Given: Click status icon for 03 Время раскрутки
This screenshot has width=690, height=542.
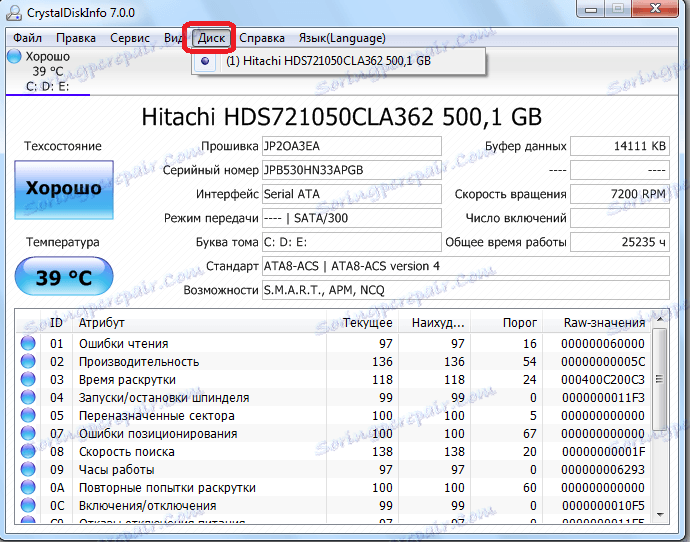Looking at the screenshot, I should coord(28,379).
